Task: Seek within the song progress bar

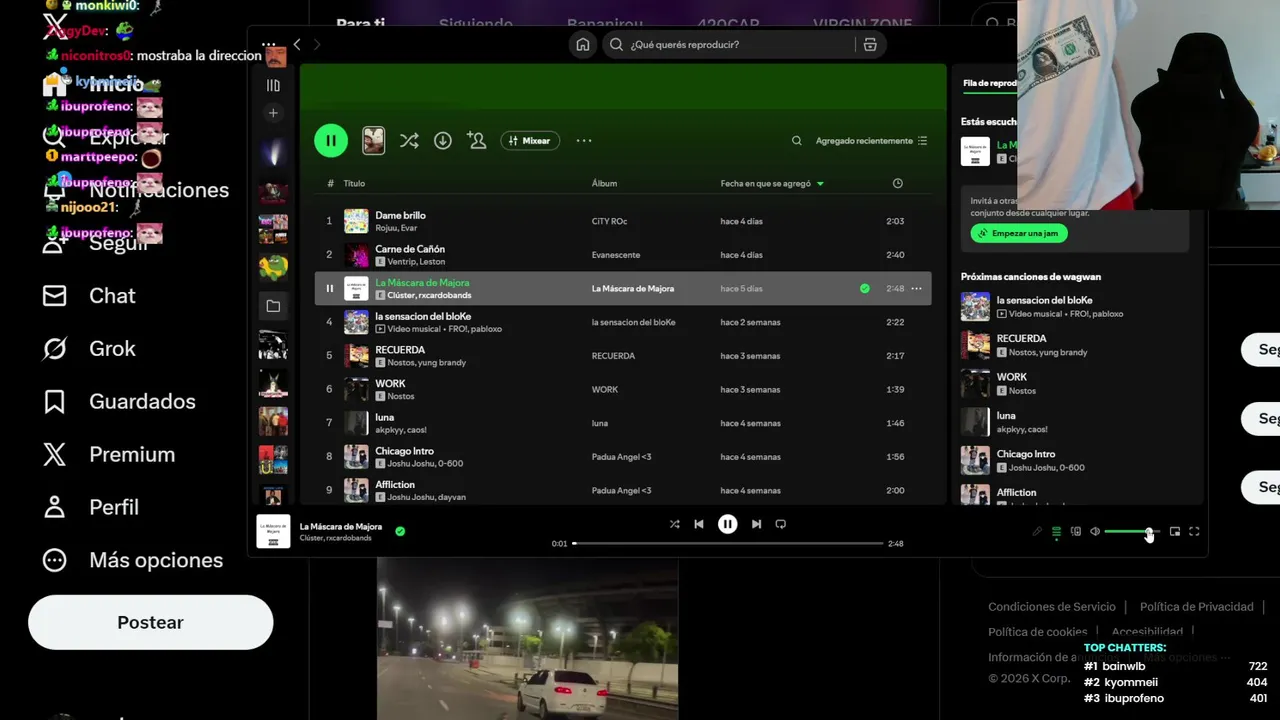Action: click(728, 544)
